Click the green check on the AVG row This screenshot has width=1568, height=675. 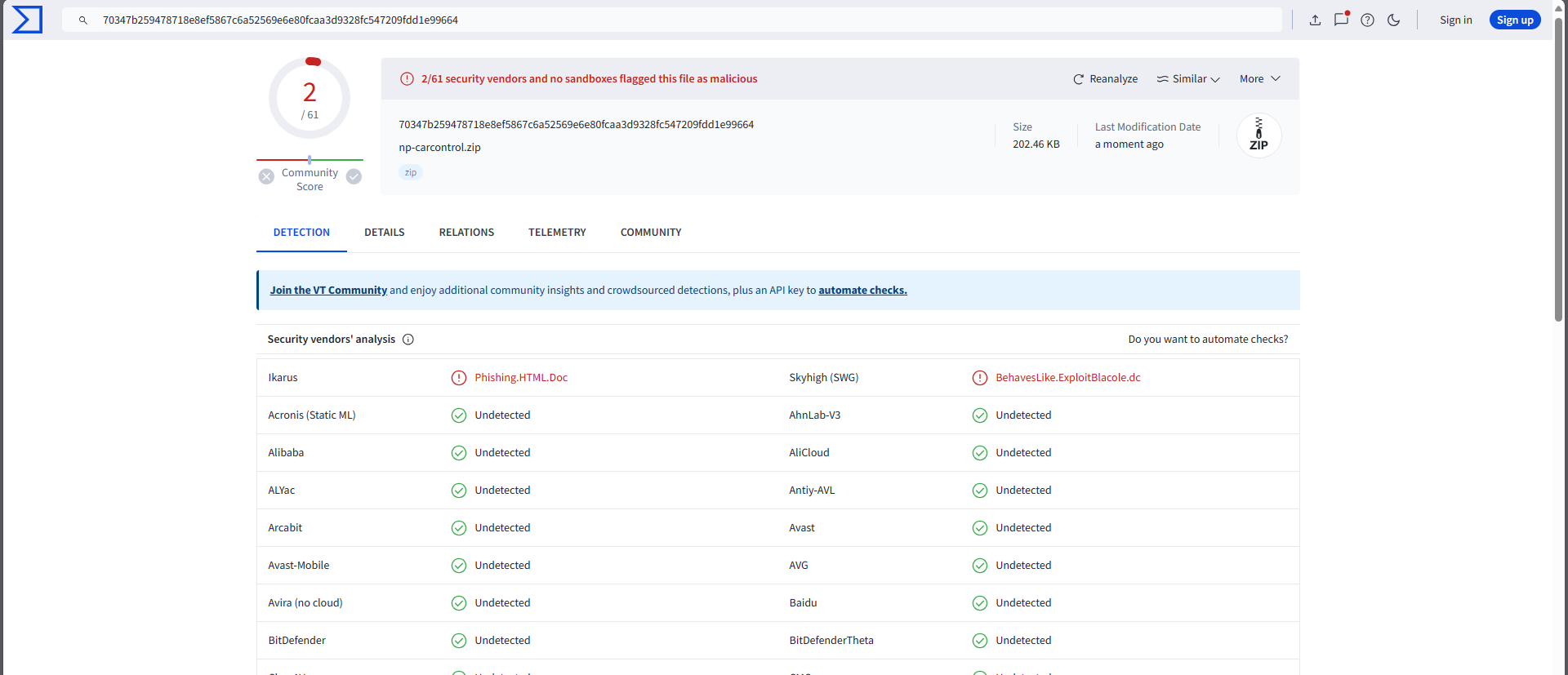980,566
